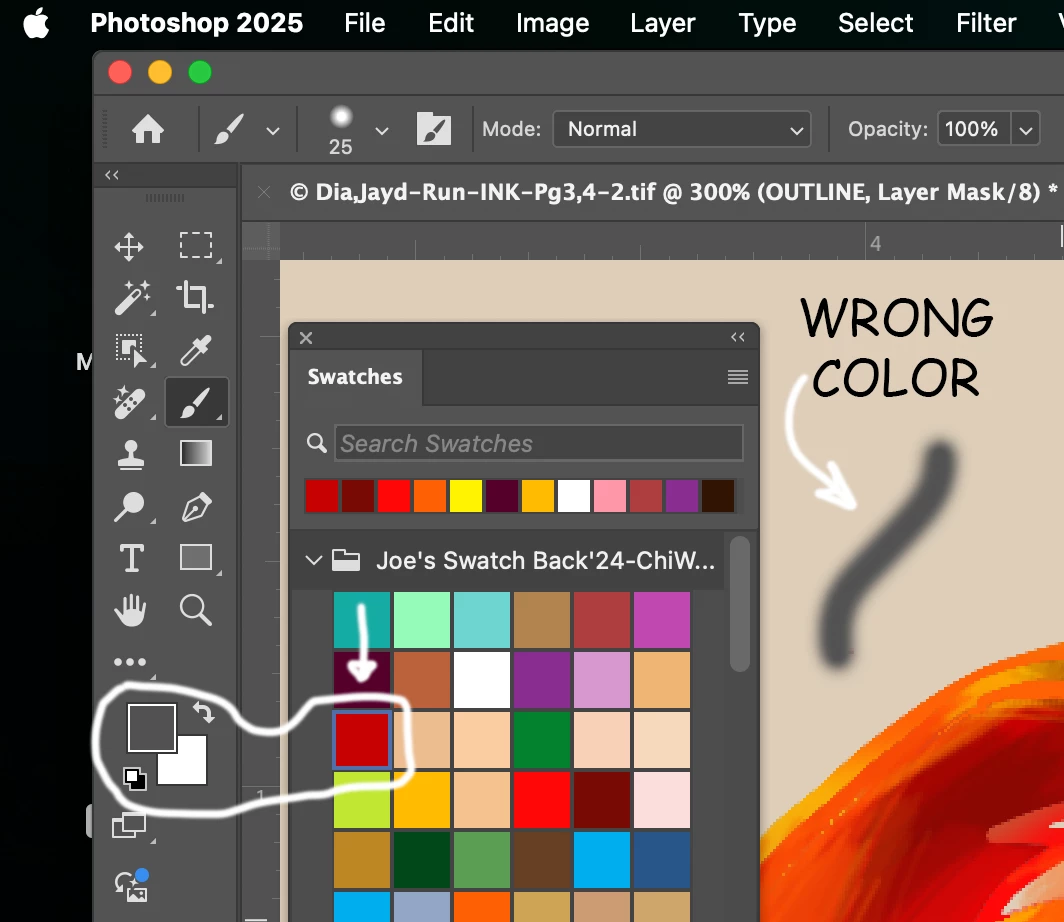This screenshot has width=1064, height=922.
Task: Open the Opacity slider dropdown arrow
Action: click(1025, 130)
